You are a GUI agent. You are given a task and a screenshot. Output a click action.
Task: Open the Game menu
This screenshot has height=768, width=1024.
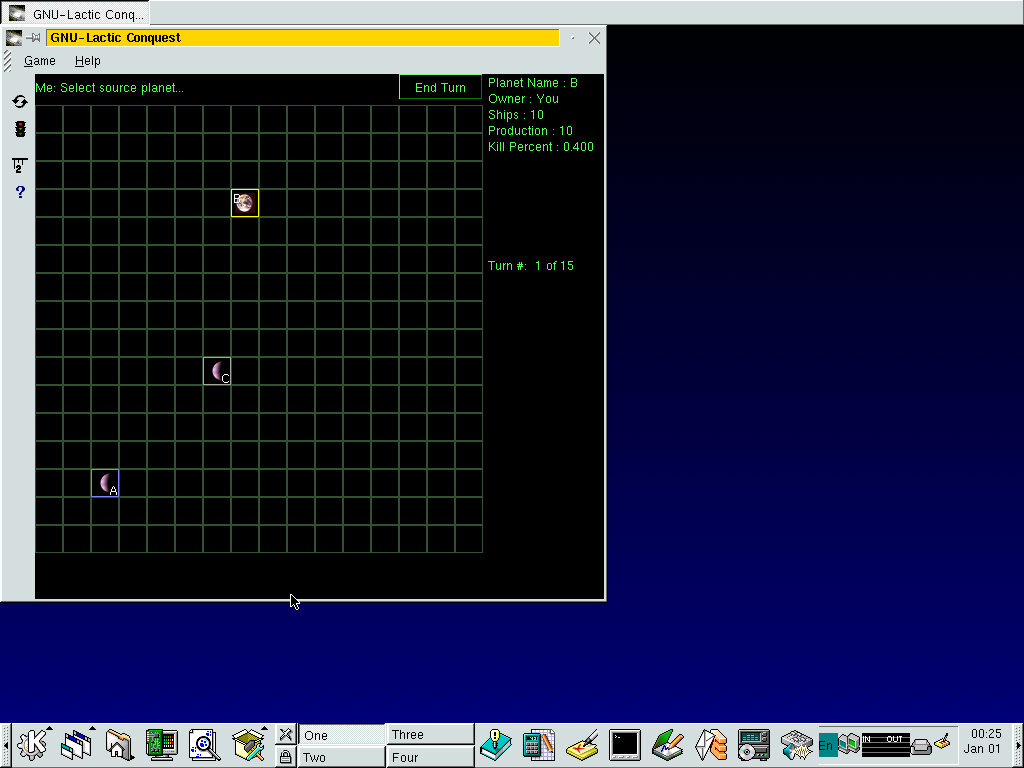(x=40, y=61)
